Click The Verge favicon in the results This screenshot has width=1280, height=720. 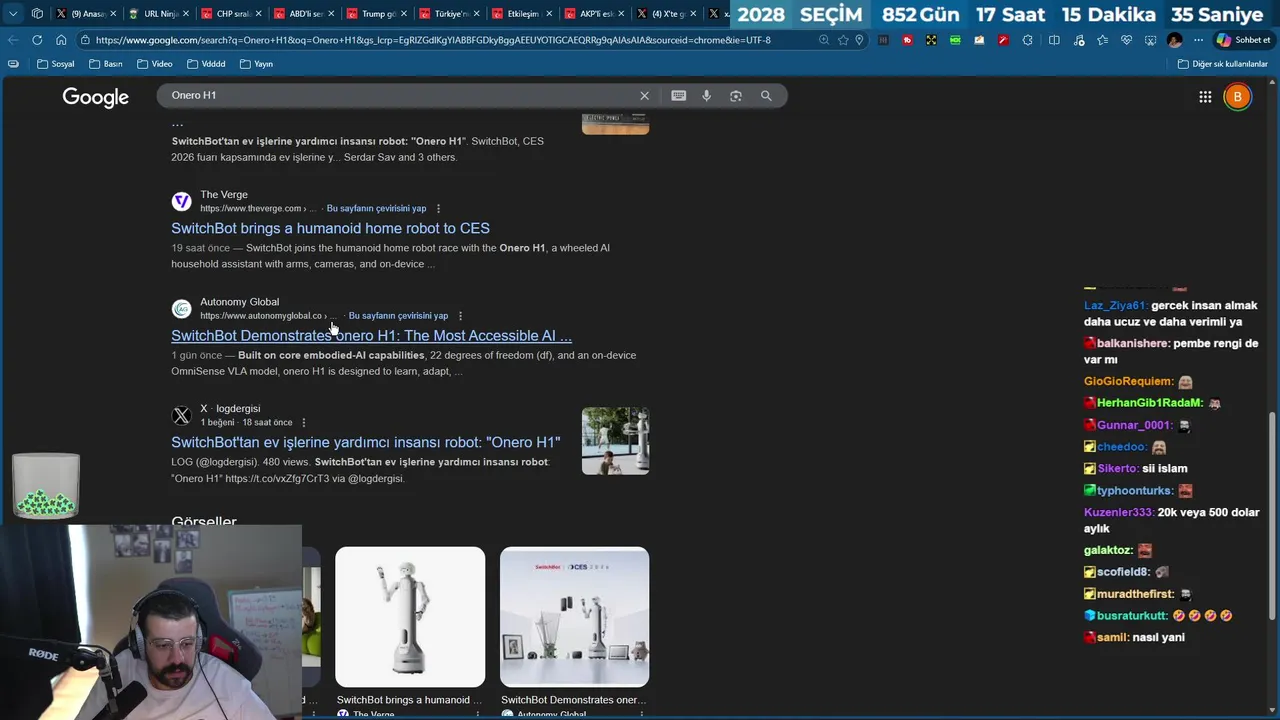(x=181, y=202)
